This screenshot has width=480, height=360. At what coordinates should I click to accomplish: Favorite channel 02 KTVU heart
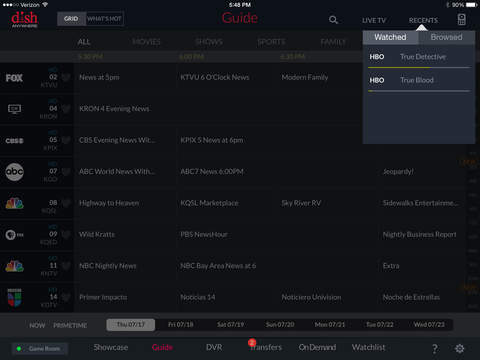click(x=66, y=77)
